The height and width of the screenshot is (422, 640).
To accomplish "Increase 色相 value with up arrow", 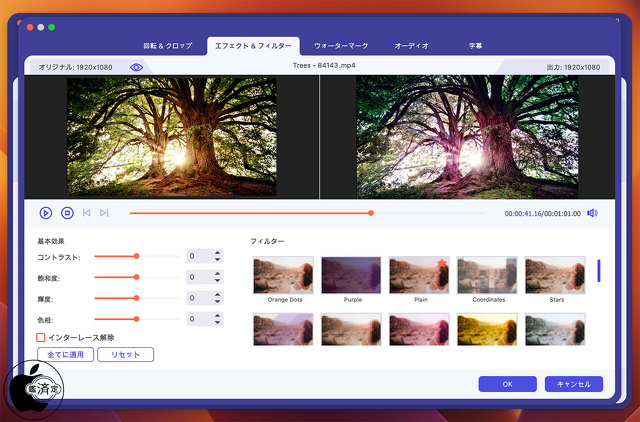I will tap(218, 316).
